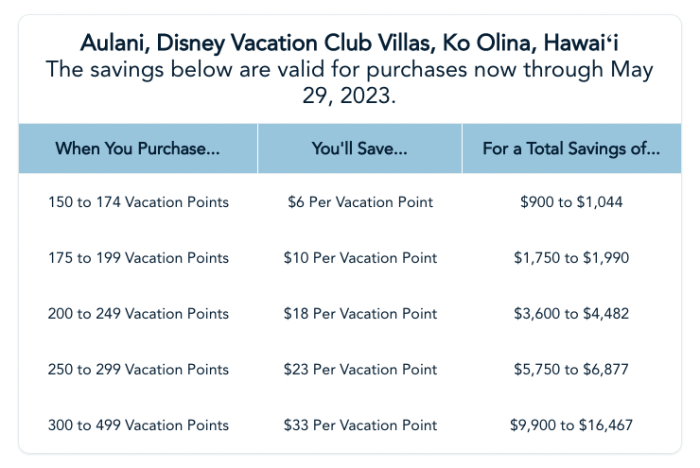Click 'For a Total Savings of...' header
Image resolution: width=700 pixels, height=468 pixels.
click(x=571, y=149)
